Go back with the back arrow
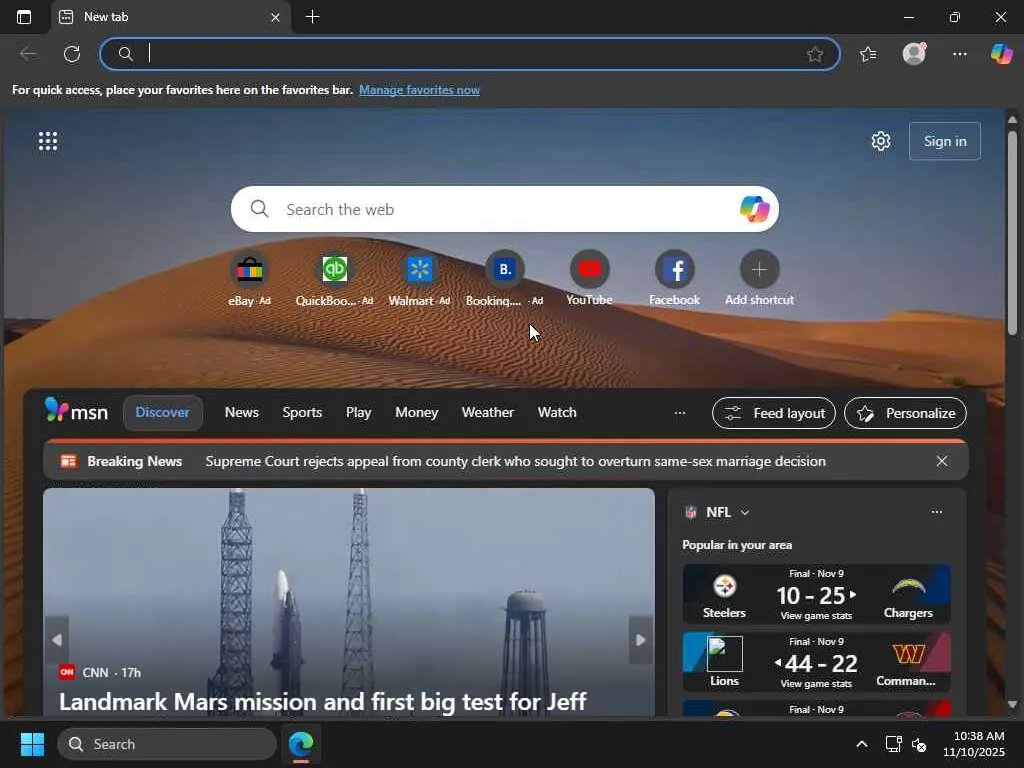Image resolution: width=1024 pixels, height=768 pixels. pos(27,54)
